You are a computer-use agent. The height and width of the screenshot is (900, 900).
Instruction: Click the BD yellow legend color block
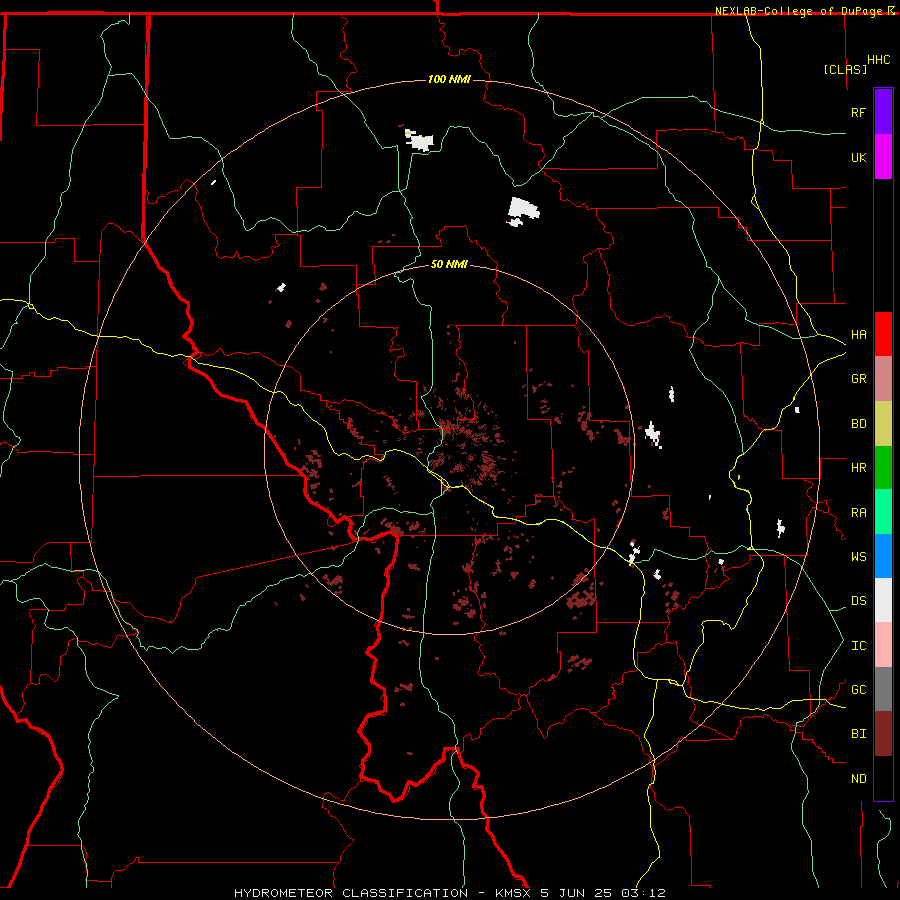(x=883, y=424)
